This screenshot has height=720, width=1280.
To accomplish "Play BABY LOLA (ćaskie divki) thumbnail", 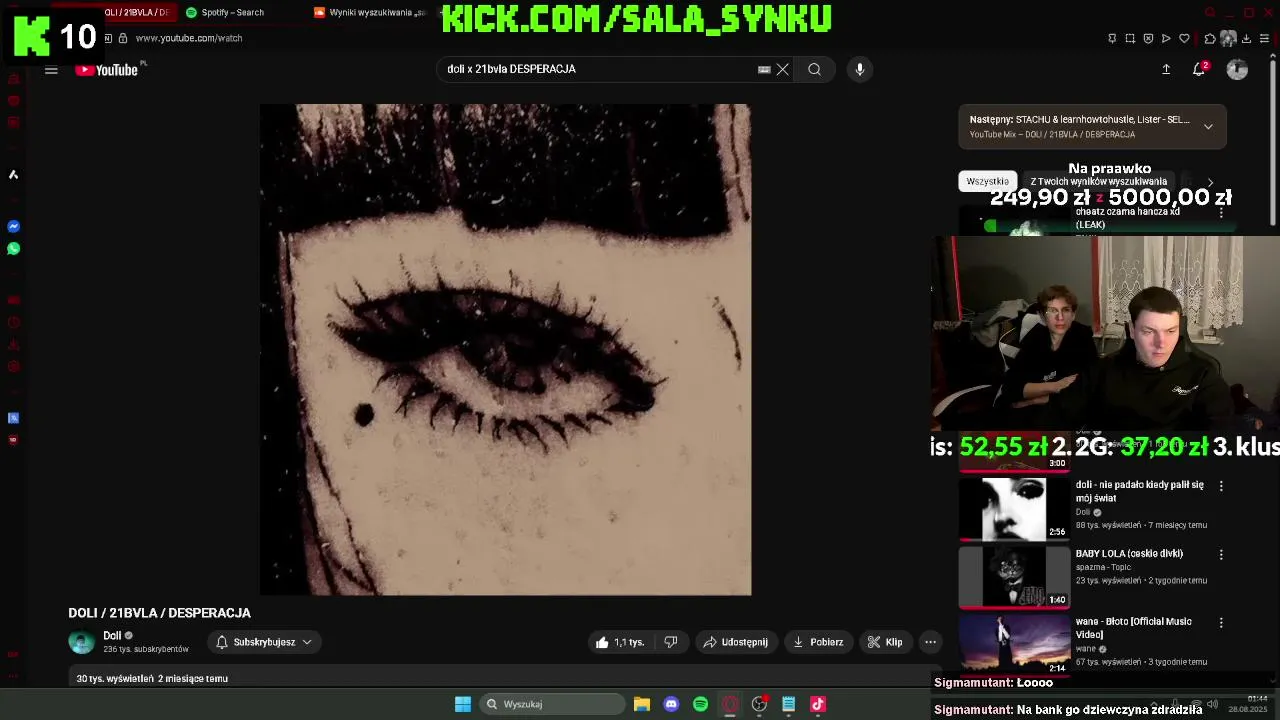I will tap(1014, 577).
